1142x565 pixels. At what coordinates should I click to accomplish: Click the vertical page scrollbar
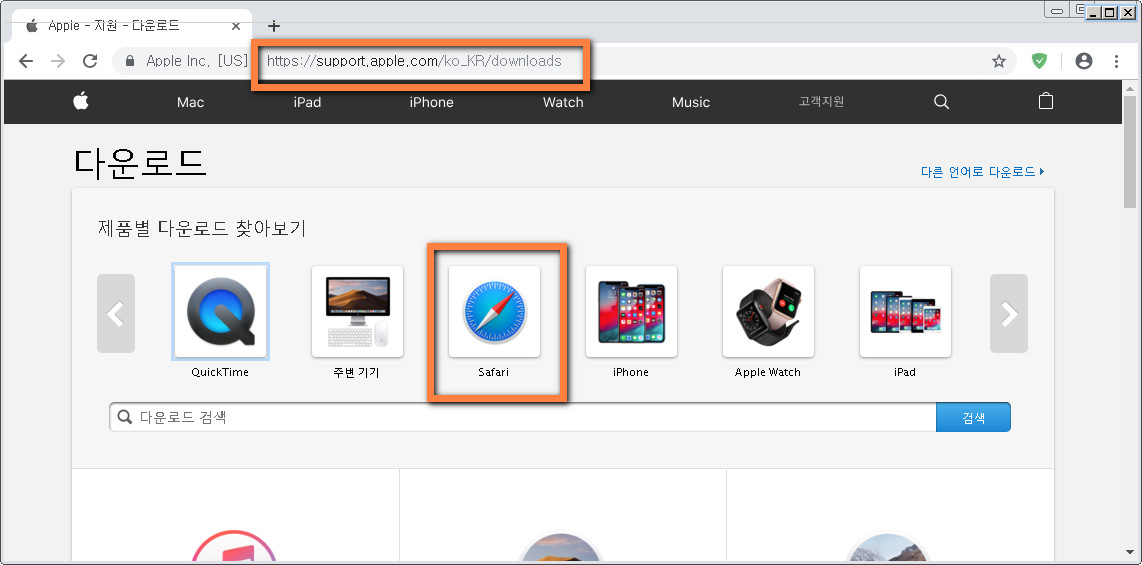[x=1130, y=153]
